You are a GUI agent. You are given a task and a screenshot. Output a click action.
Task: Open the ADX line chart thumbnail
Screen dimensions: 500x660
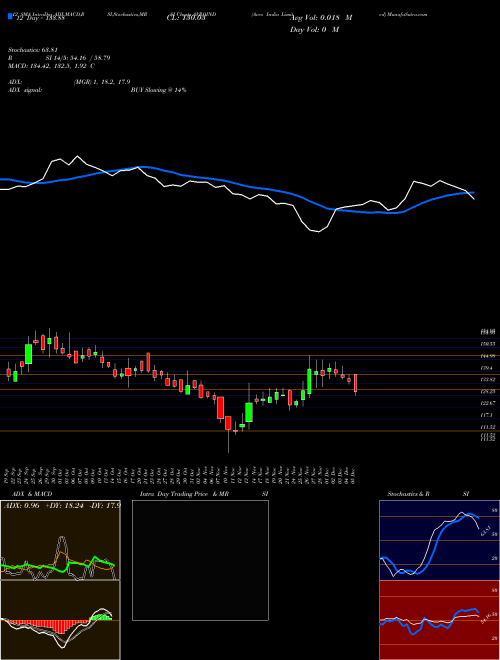(x=60, y=540)
